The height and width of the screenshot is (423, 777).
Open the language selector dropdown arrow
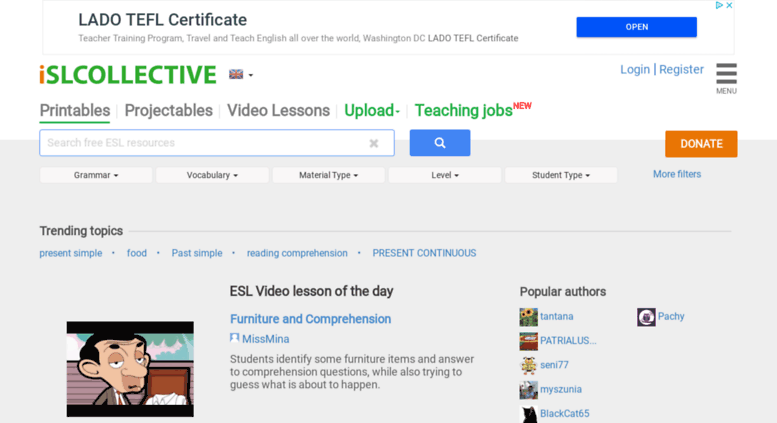[x=251, y=75]
